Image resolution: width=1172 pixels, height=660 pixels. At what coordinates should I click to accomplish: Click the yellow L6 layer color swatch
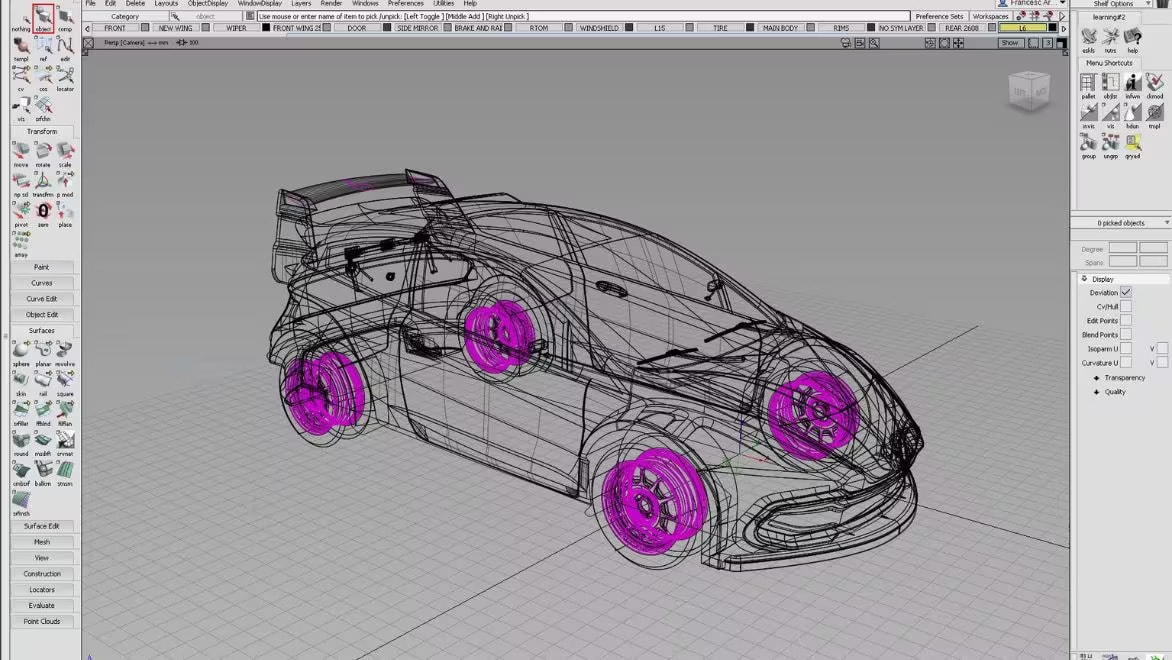click(x=1022, y=28)
